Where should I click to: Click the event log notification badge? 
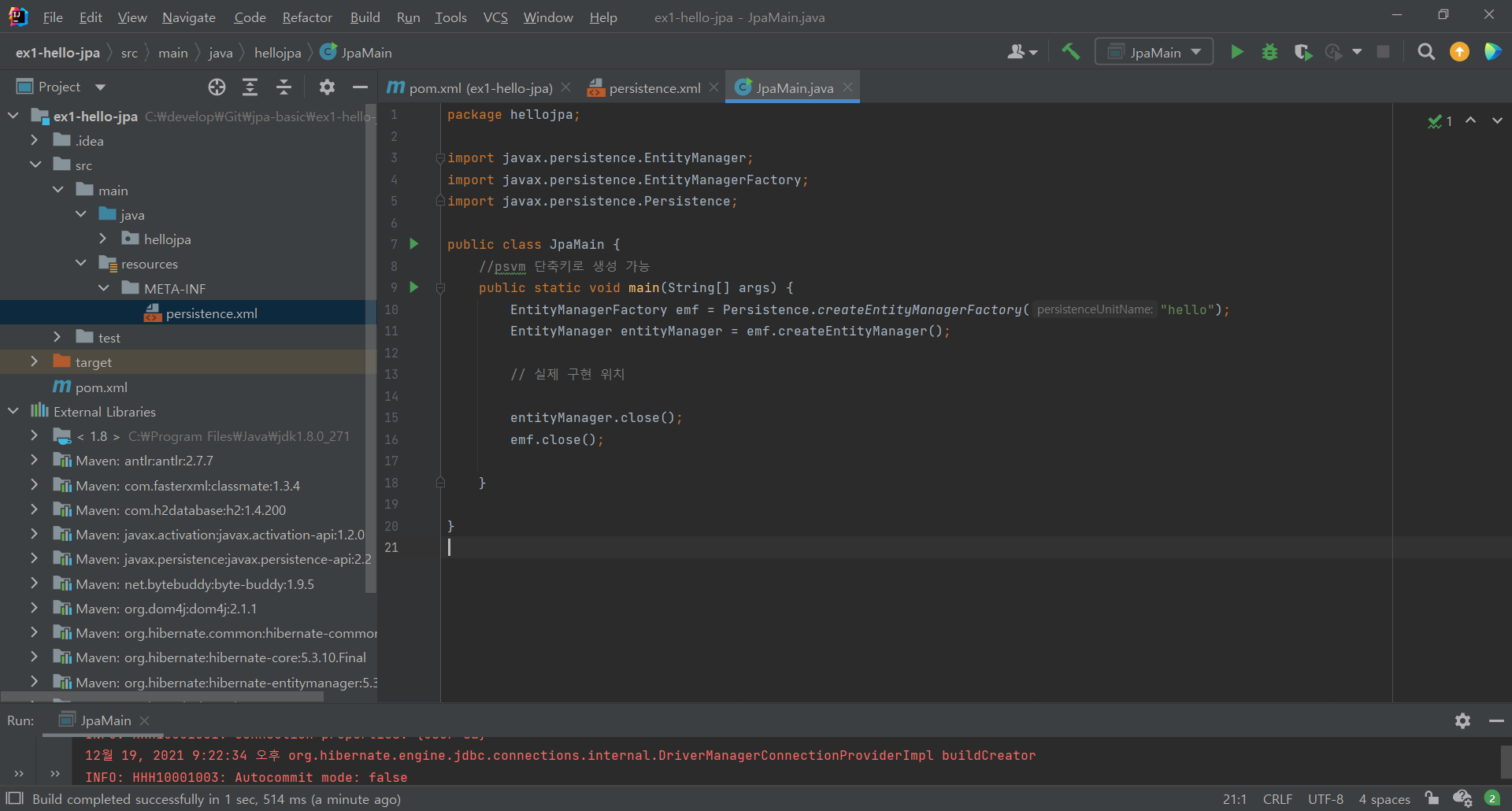pos(1492,798)
